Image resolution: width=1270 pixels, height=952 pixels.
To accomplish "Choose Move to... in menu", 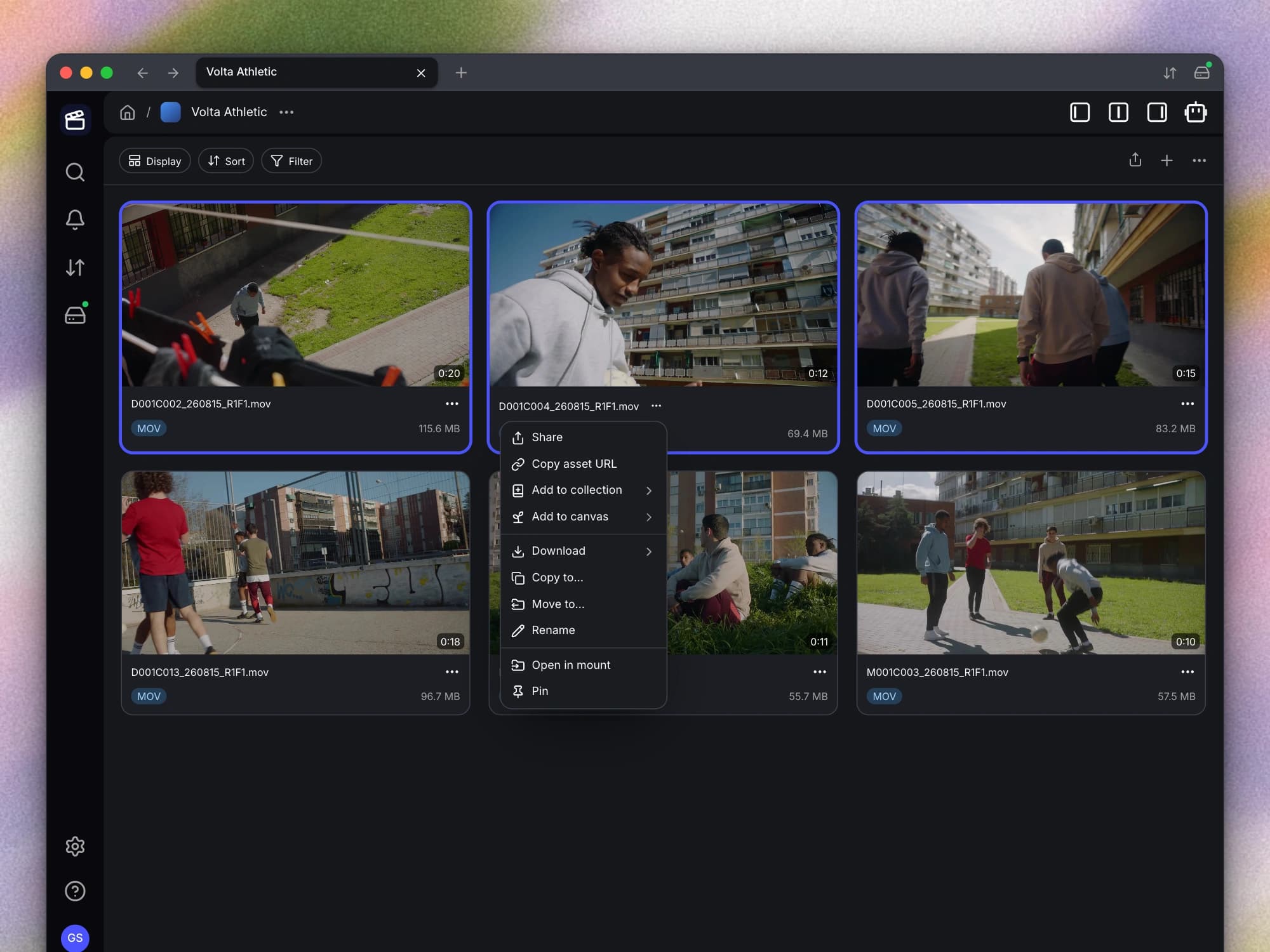I will pyautogui.click(x=583, y=604).
